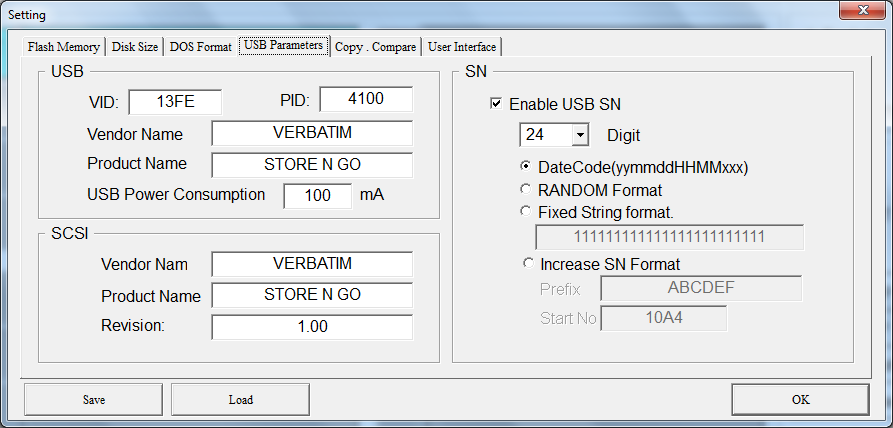Focus the USB Product Name field

click(x=312, y=165)
